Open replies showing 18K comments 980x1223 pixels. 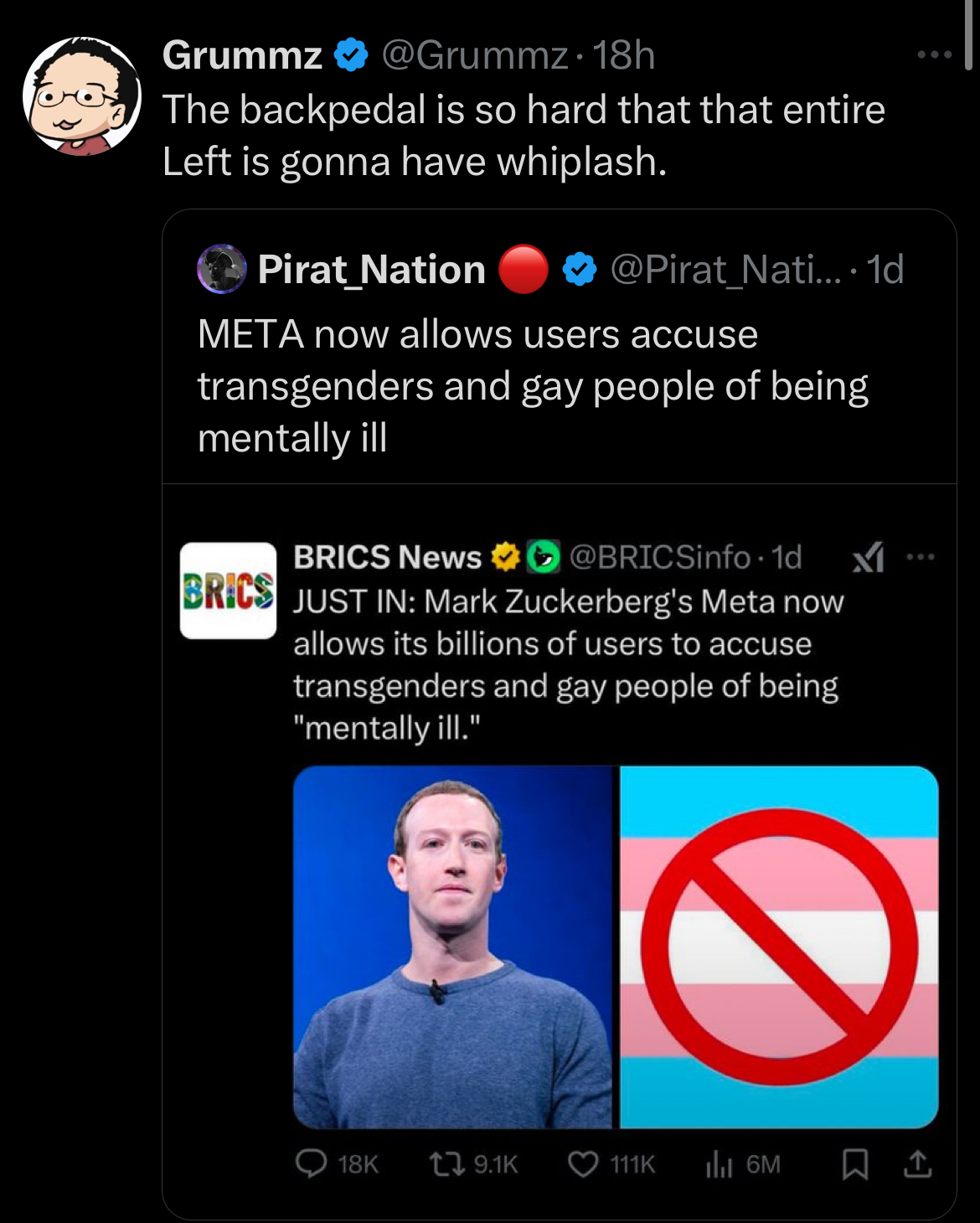(338, 1164)
